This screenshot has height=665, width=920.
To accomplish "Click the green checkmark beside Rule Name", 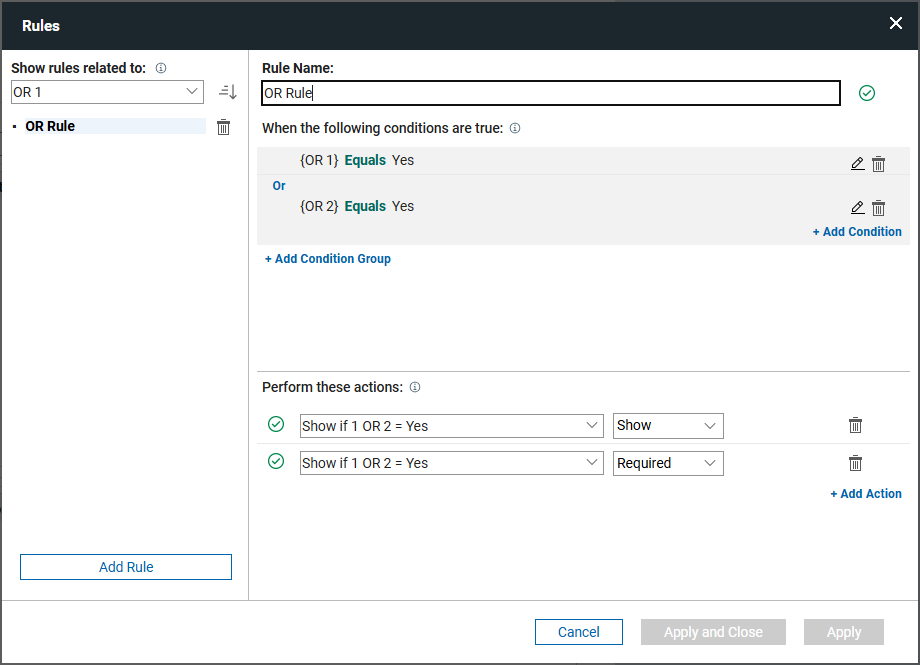I will click(866, 93).
